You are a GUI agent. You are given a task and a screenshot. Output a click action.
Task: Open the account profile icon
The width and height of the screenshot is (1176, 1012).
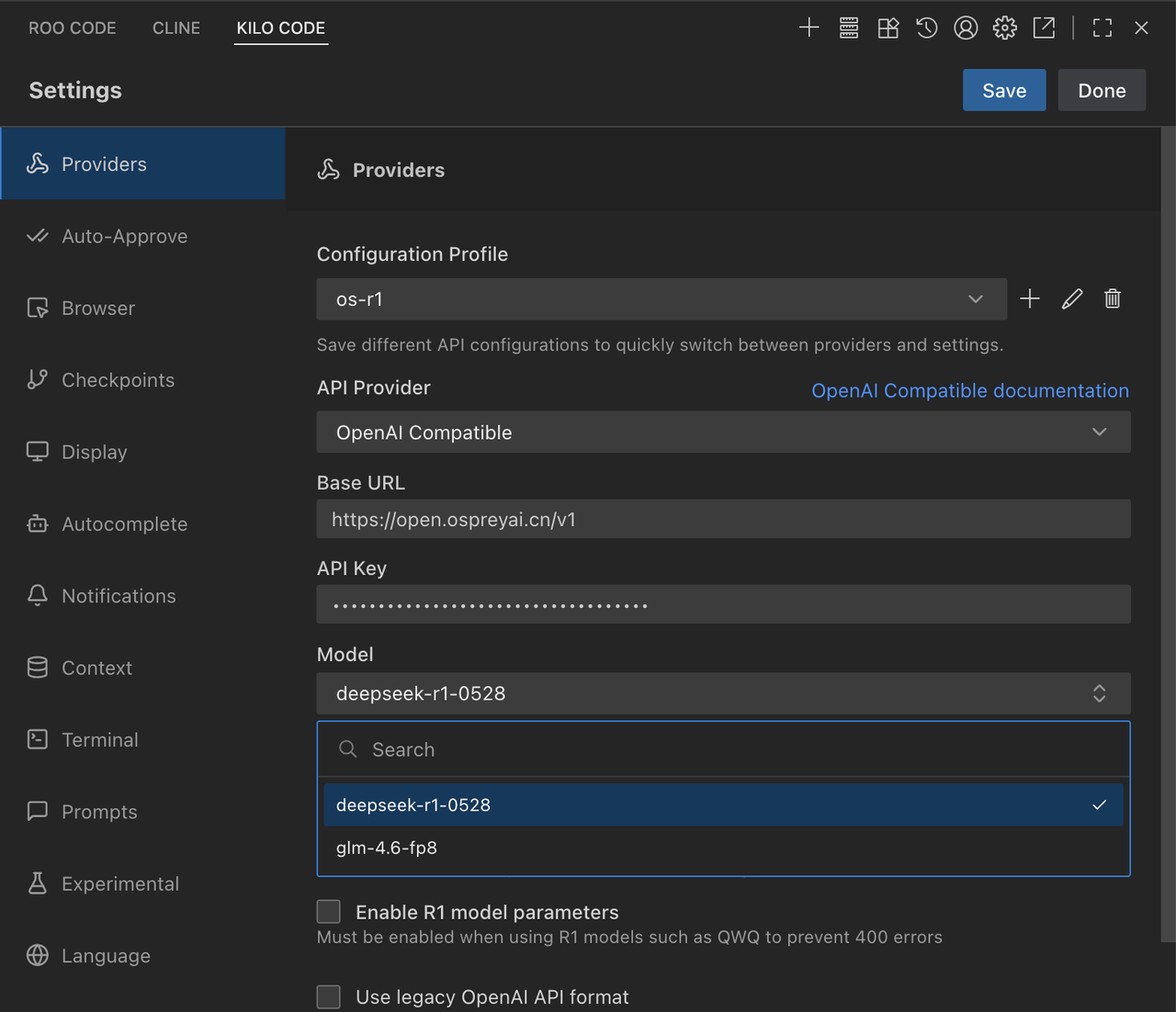click(966, 28)
